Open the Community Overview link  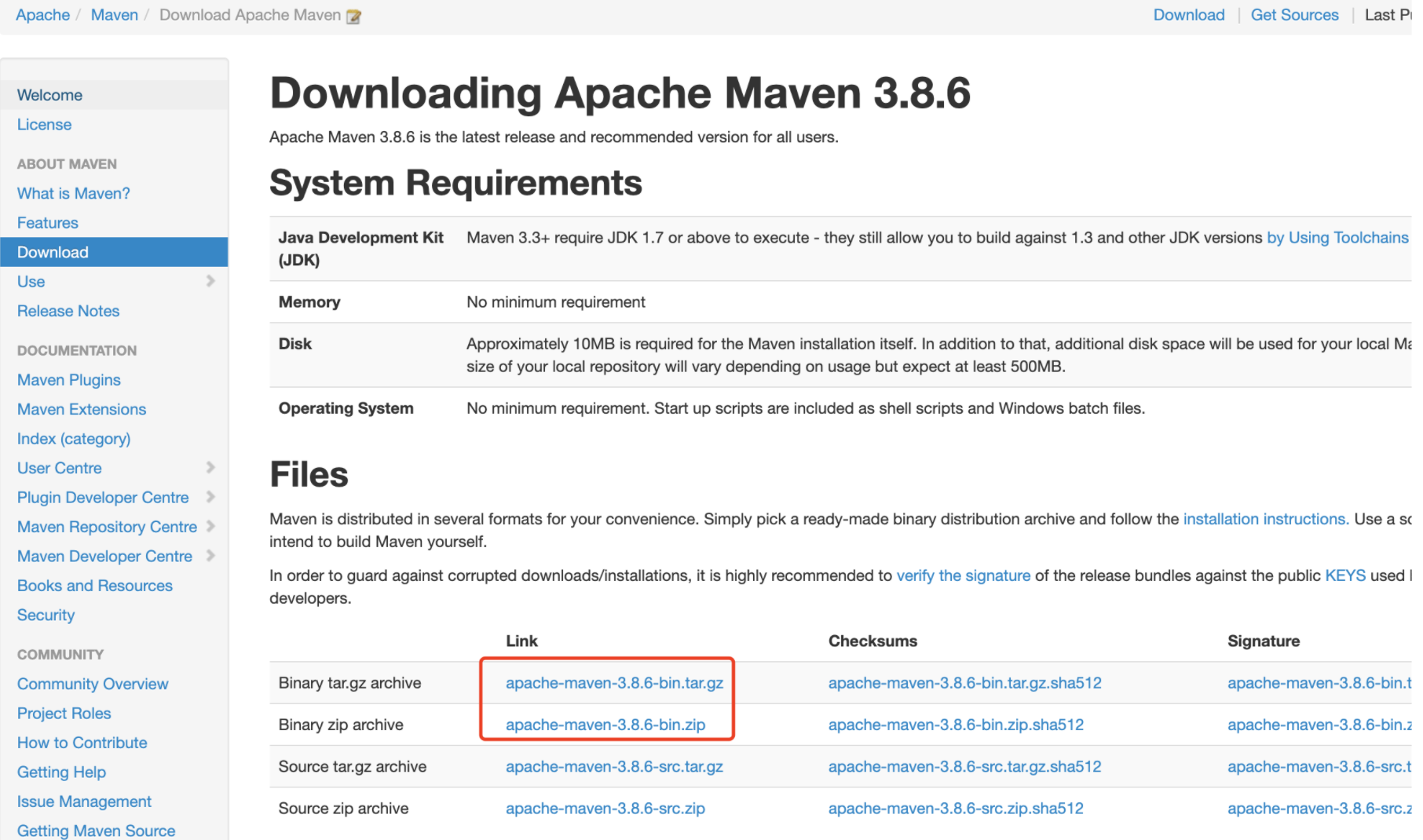pos(93,684)
